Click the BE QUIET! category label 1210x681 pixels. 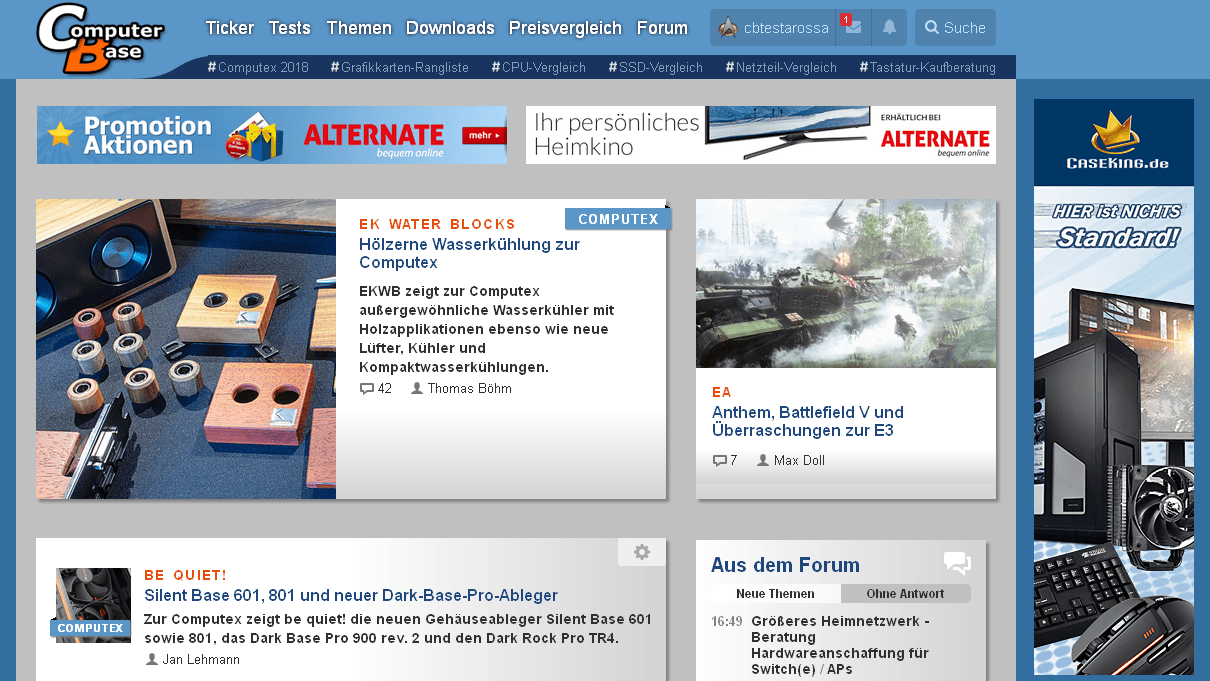[x=185, y=575]
